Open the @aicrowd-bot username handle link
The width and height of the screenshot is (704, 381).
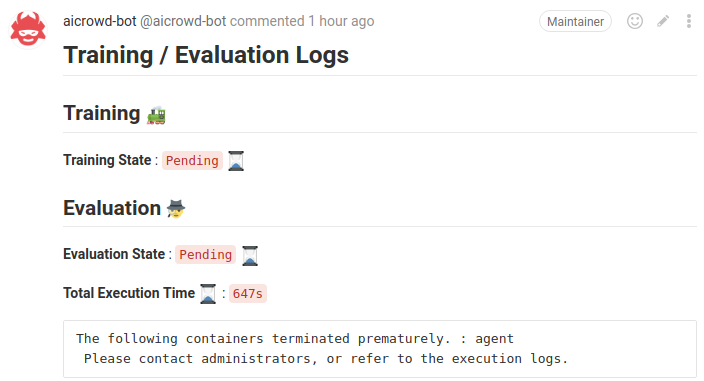point(183,21)
